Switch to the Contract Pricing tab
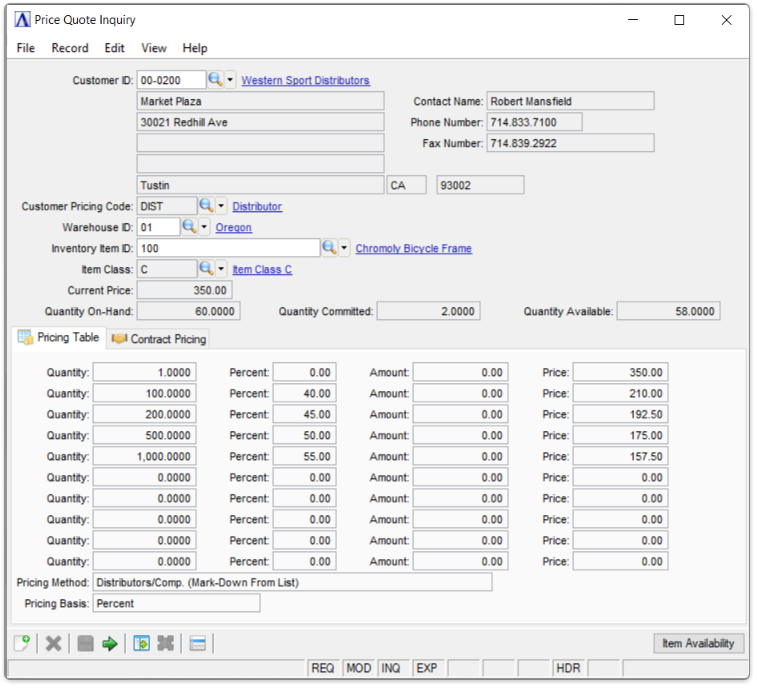The image size is (758, 688). (160, 339)
